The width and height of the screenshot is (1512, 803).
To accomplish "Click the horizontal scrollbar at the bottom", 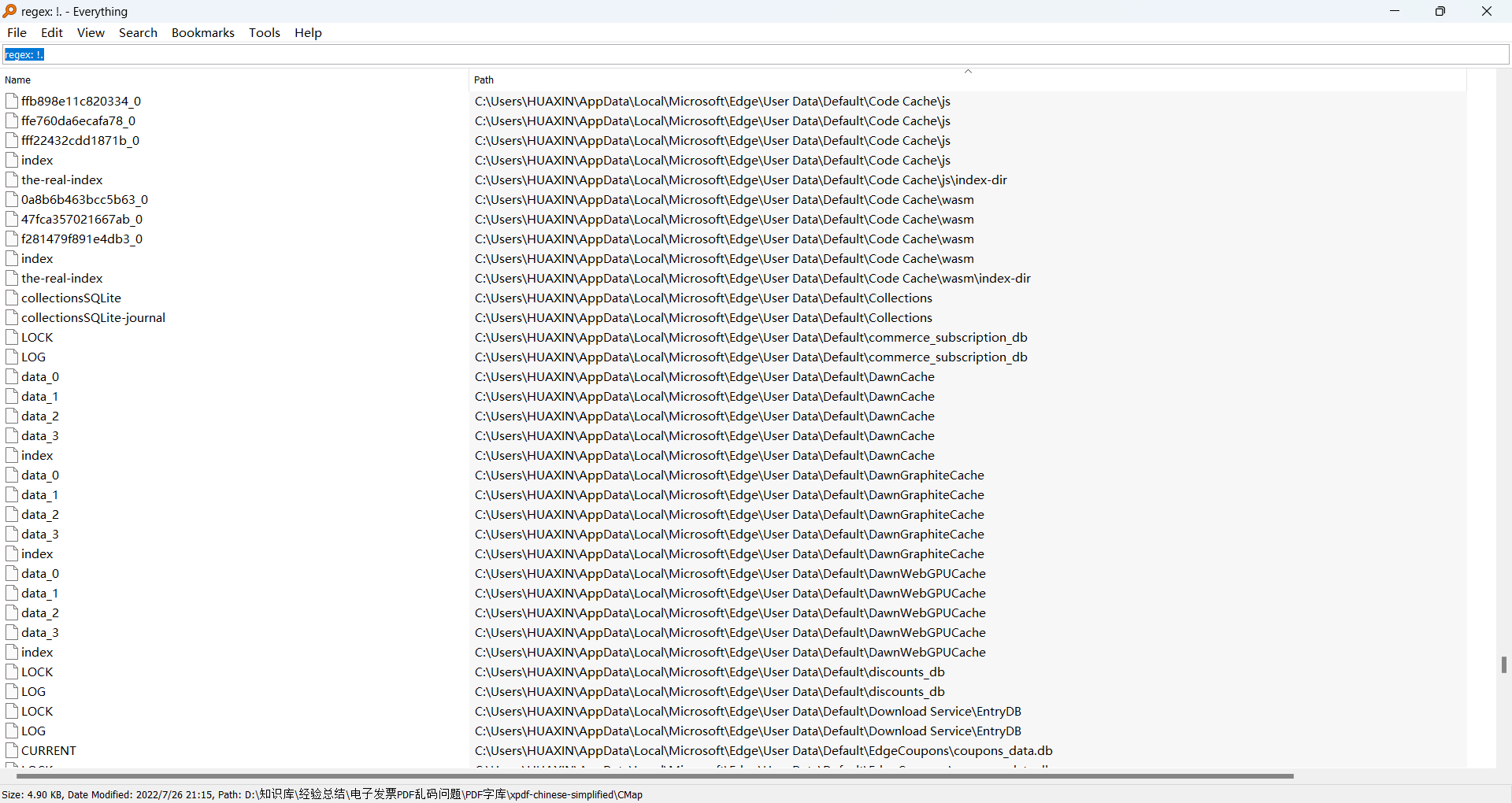I will [654, 776].
